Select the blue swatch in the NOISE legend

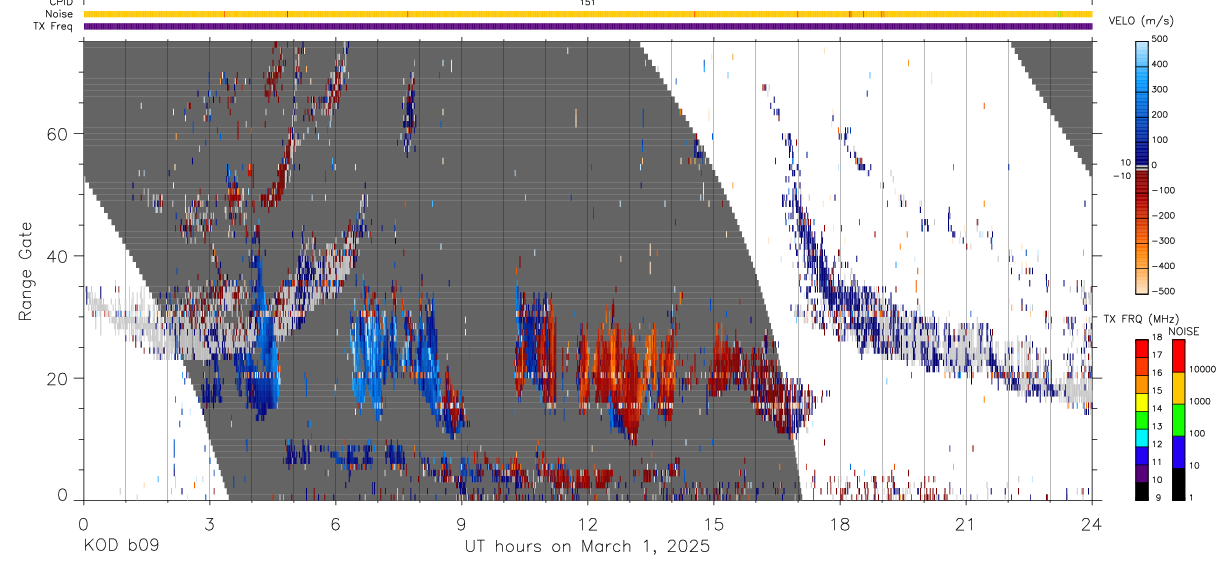[1177, 452]
